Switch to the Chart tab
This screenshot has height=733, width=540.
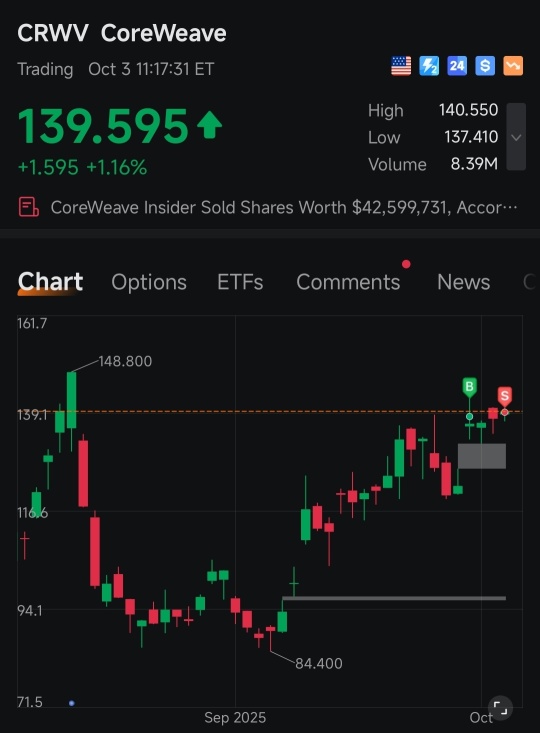tap(50, 281)
